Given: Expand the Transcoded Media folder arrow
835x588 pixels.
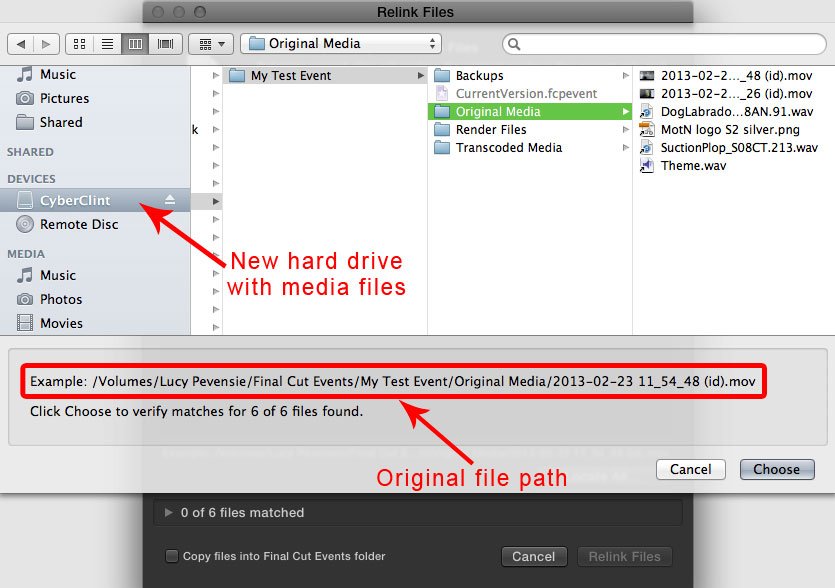Looking at the screenshot, I should point(626,148).
